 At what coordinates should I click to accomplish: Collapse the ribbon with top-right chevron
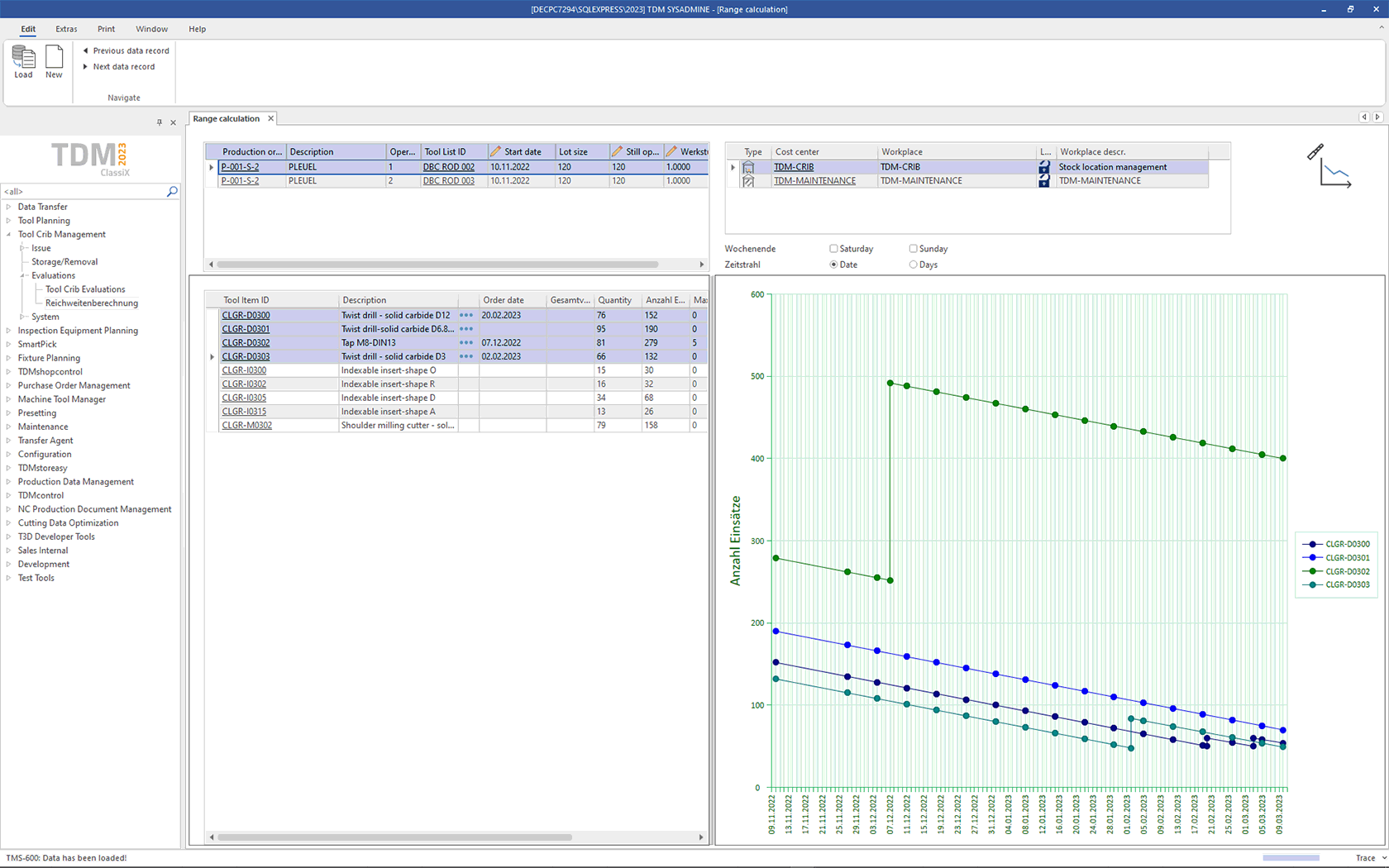pyautogui.click(x=1381, y=28)
